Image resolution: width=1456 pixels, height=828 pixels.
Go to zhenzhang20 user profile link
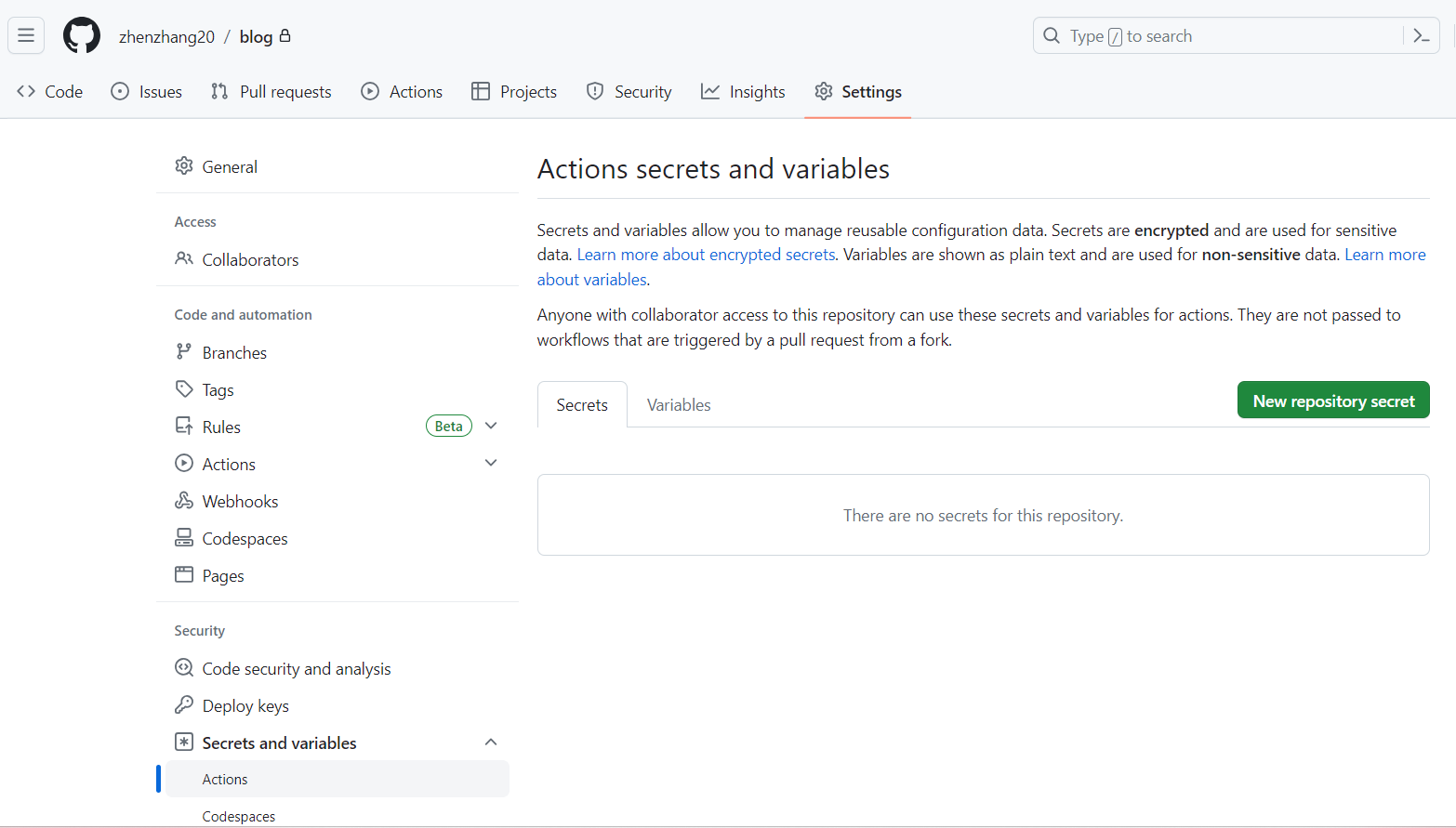pos(166,36)
